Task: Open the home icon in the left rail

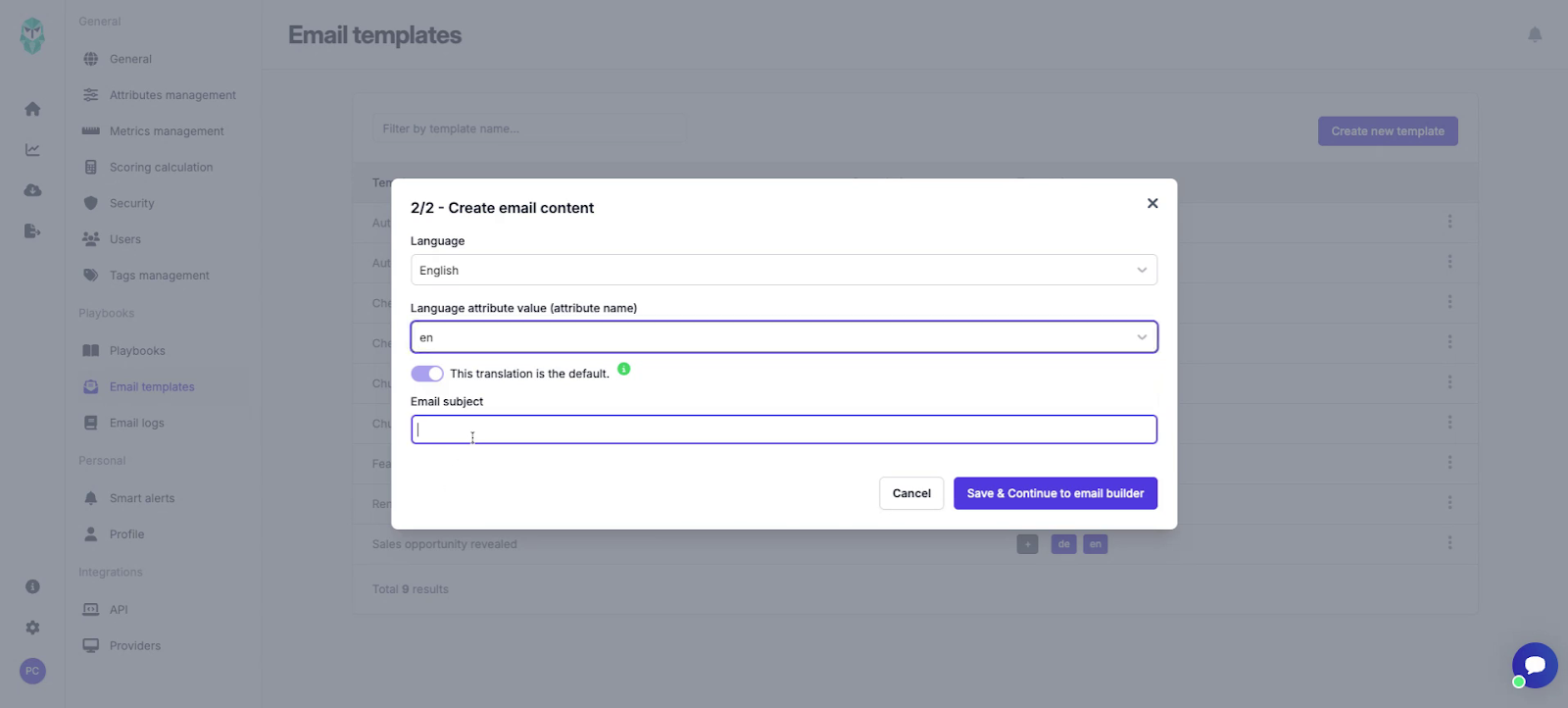Action: tap(31, 109)
